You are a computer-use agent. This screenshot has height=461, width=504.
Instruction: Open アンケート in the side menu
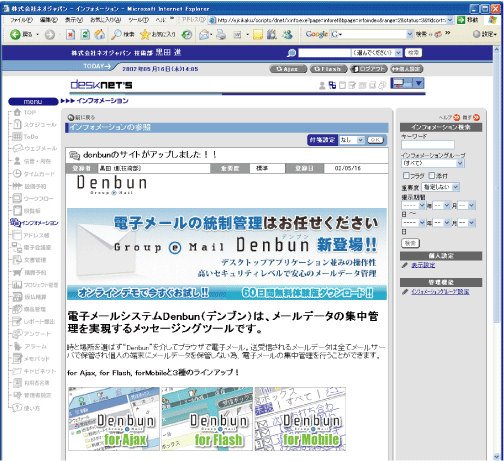(x=32, y=334)
